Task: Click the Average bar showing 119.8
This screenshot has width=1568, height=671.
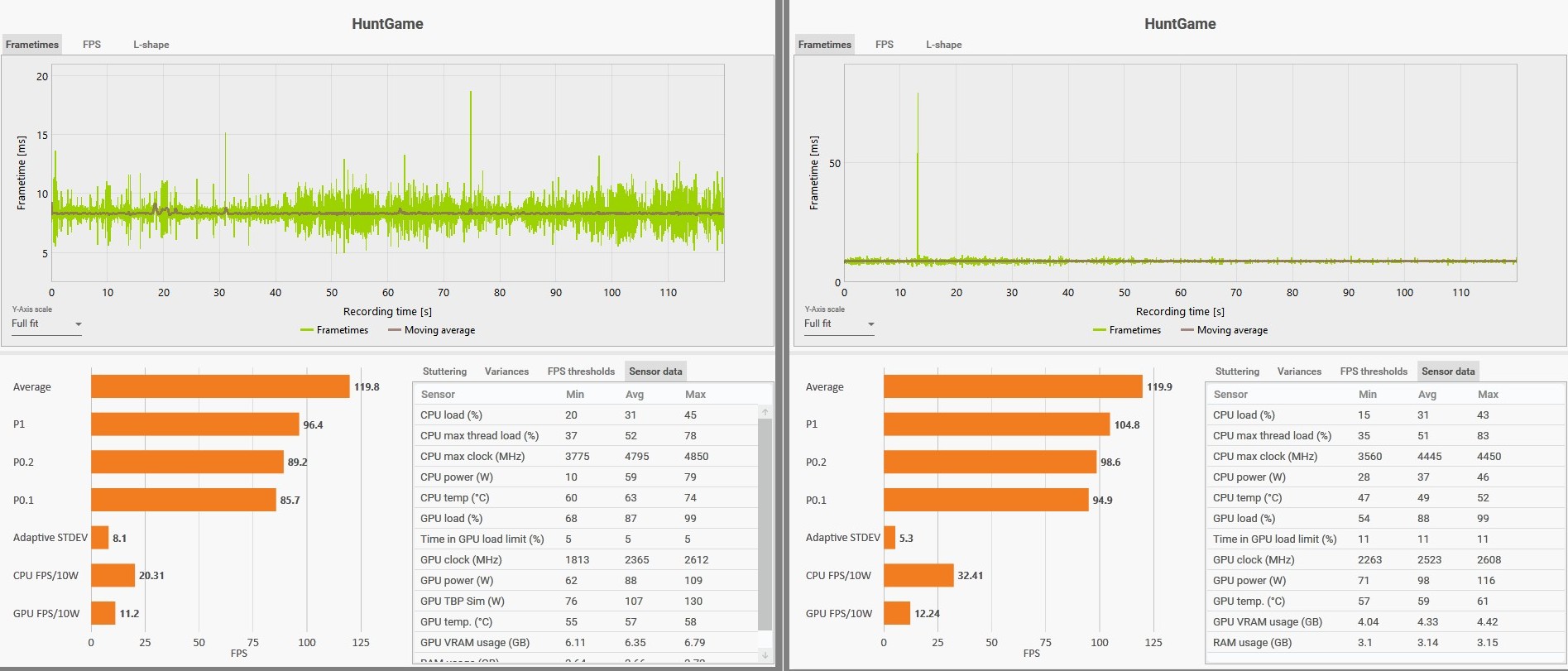Action: [220, 386]
